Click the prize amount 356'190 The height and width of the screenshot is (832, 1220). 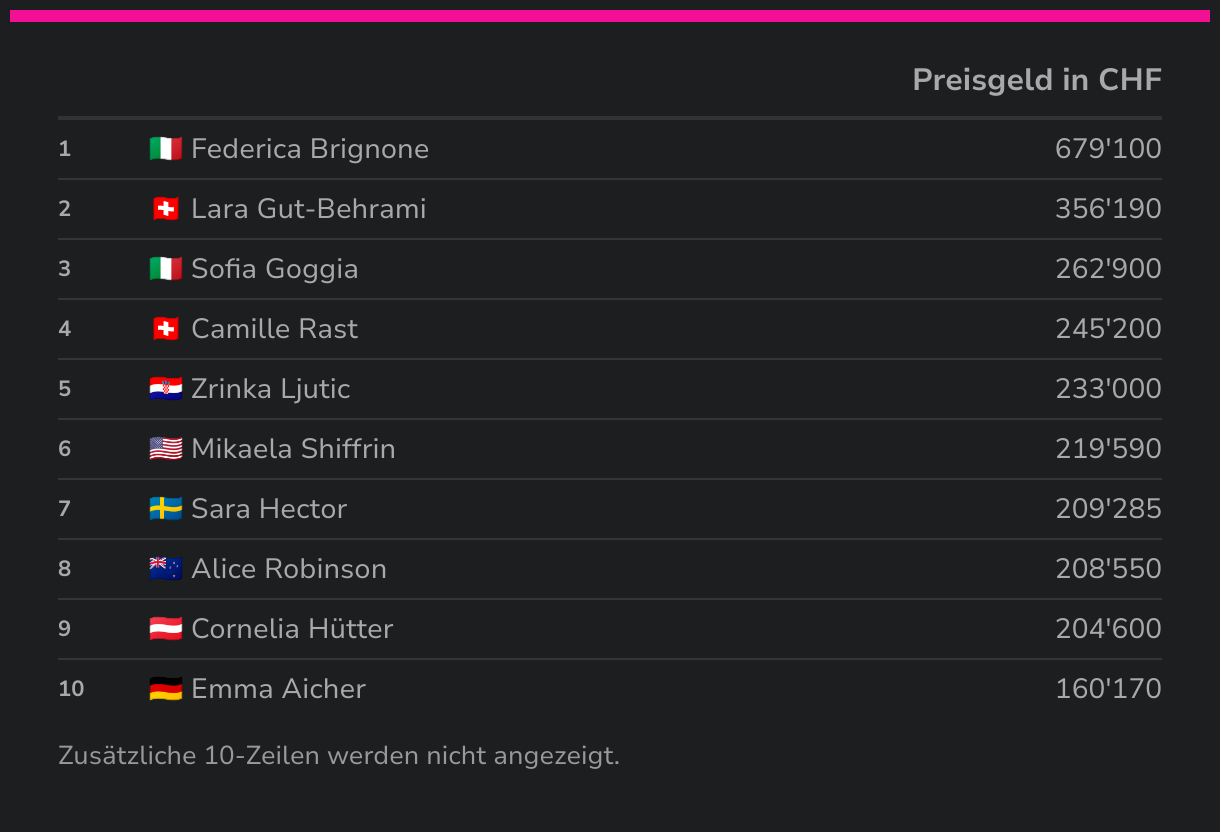pyautogui.click(x=1108, y=209)
